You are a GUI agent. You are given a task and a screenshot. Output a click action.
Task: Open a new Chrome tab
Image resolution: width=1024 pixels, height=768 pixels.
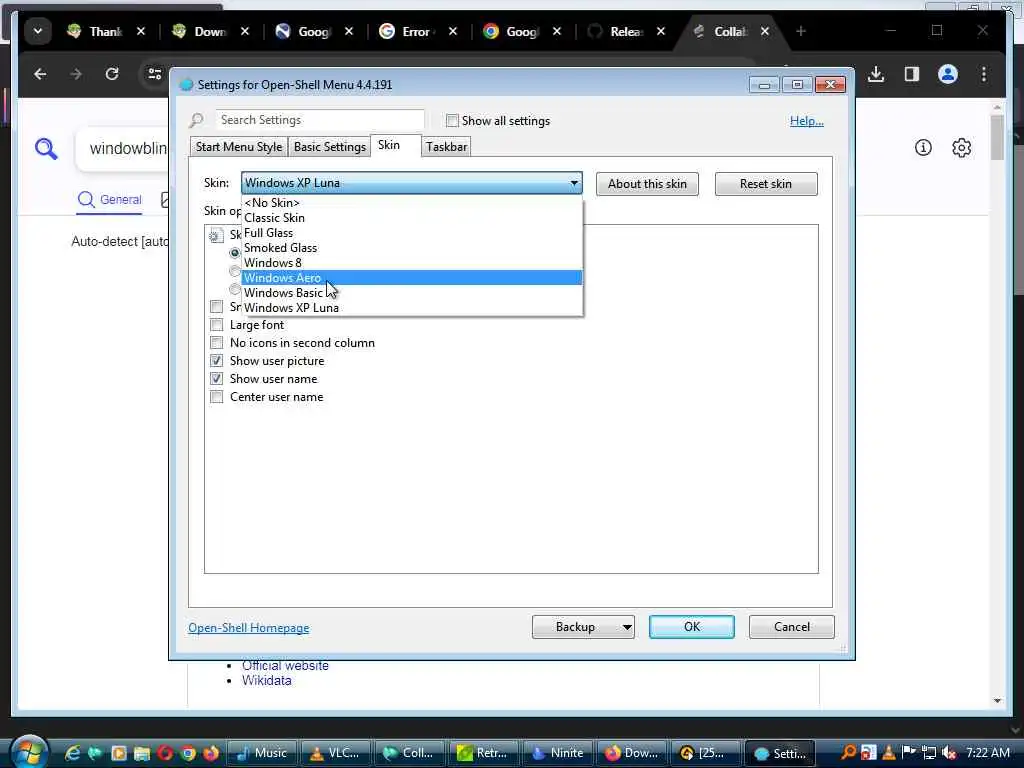(801, 31)
